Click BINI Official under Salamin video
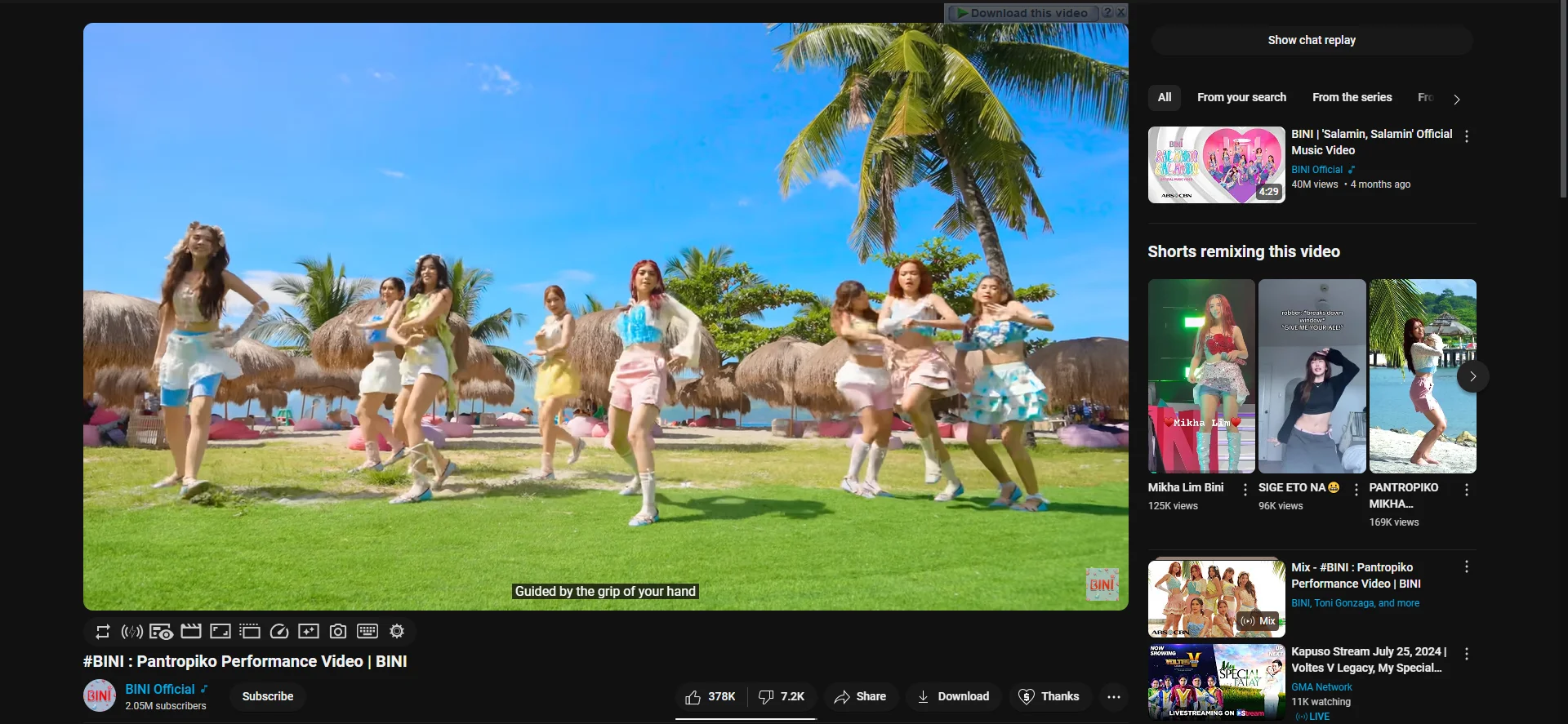Screen dimensions: 1568x724 coord(1316,170)
